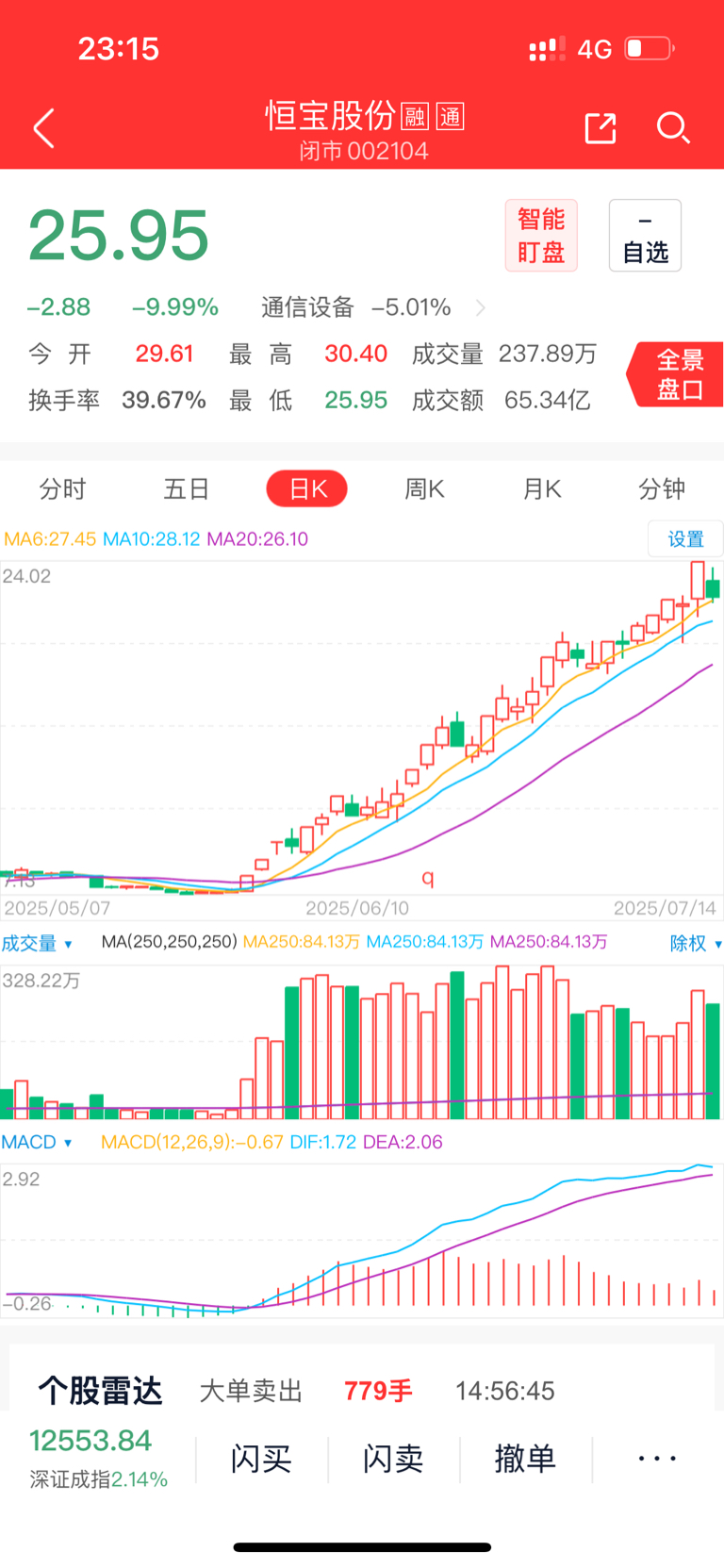This screenshot has width=724, height=1568.
Task: Tap the 换手率 39.67% value
Action: [163, 400]
